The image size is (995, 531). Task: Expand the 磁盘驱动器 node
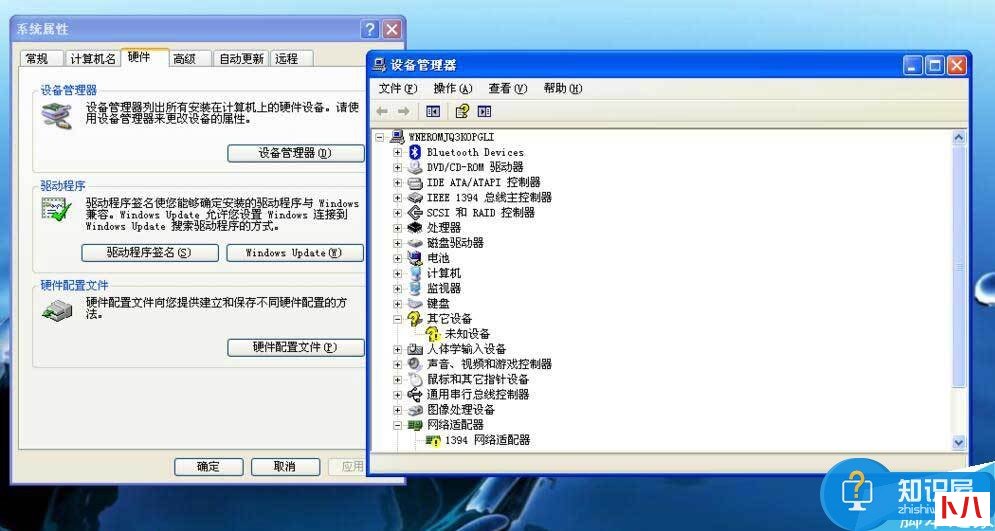click(397, 243)
